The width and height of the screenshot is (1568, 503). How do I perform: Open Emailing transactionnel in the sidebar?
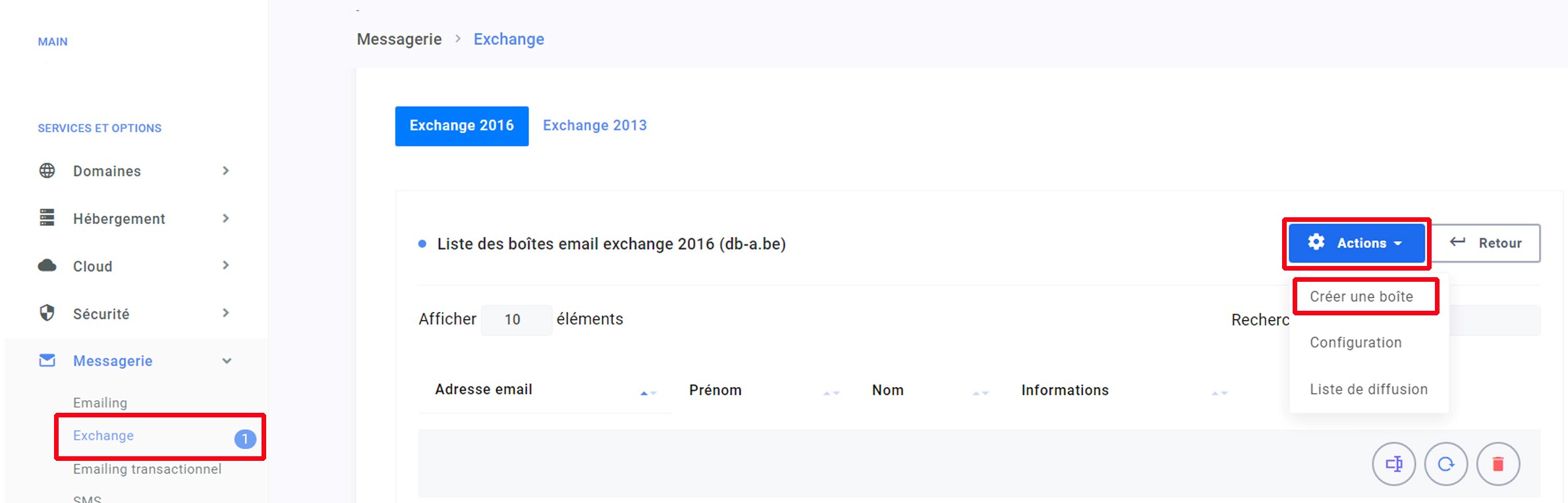[147, 469]
